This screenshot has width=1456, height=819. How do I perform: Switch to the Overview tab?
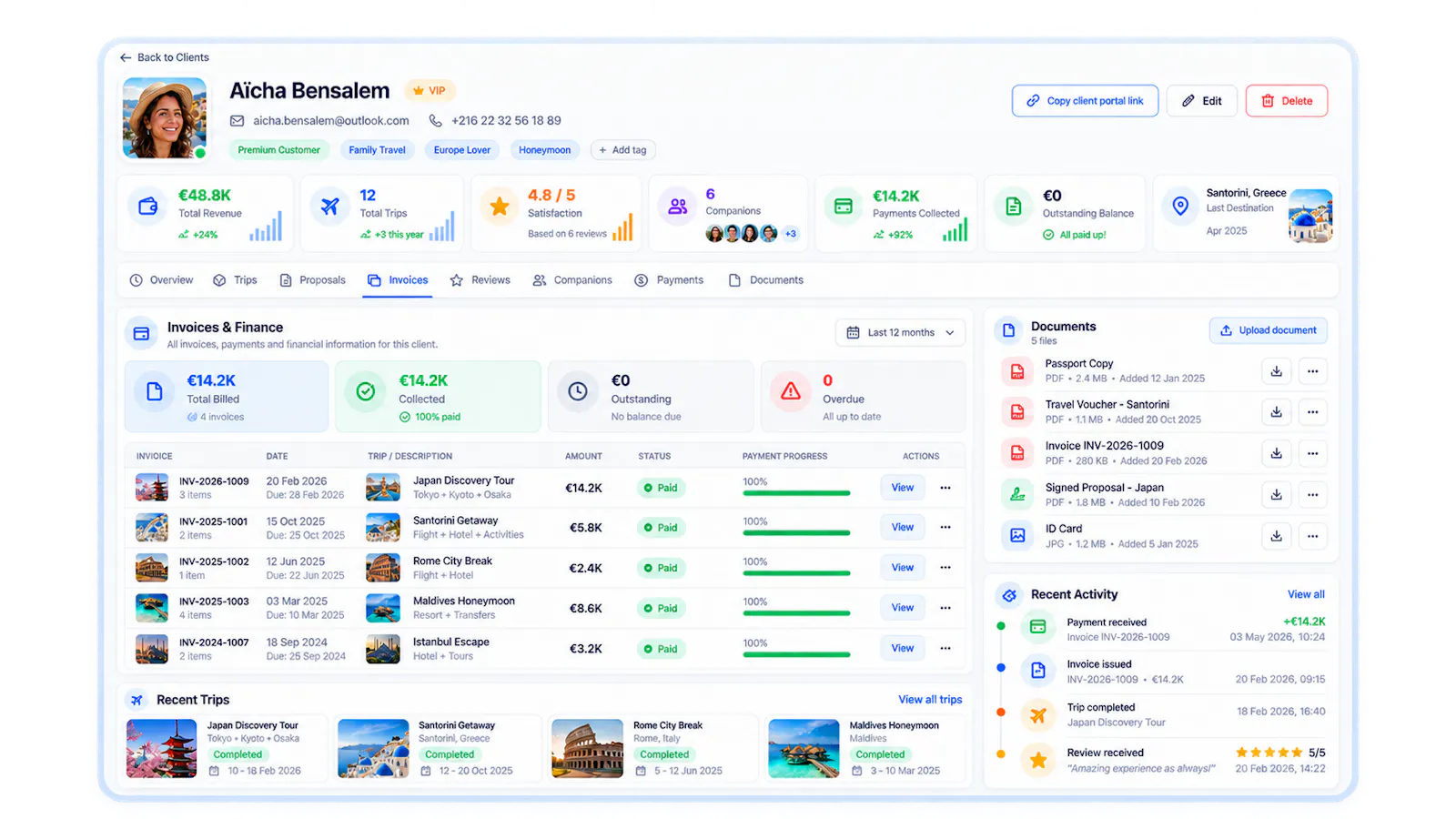point(162,280)
